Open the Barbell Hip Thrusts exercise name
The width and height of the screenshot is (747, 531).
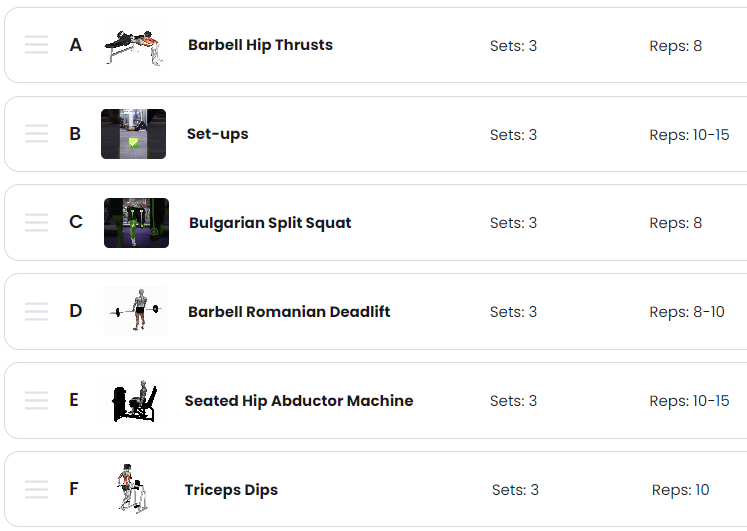(260, 45)
